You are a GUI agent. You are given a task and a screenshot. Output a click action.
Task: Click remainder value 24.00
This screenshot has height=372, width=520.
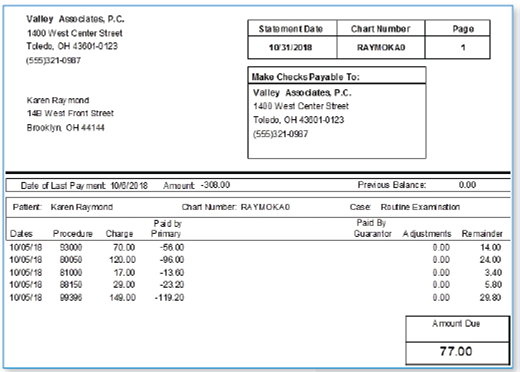tap(490, 260)
